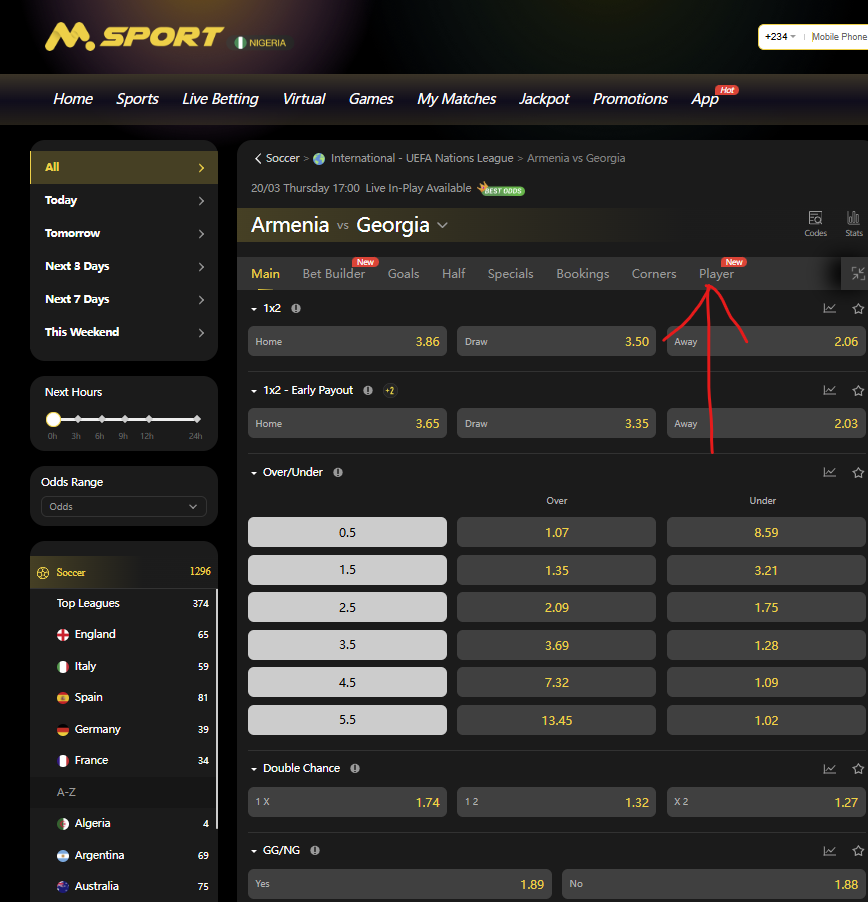Screen dimensions: 868x902
Task: Click star icon for GG/NG market
Action: 857,850
